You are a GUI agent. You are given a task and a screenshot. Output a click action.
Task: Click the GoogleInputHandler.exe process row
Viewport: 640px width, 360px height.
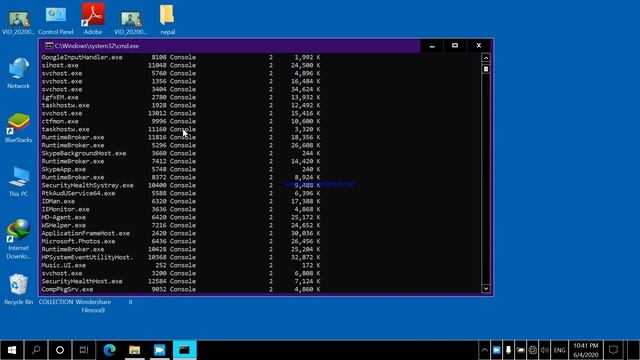click(180, 57)
